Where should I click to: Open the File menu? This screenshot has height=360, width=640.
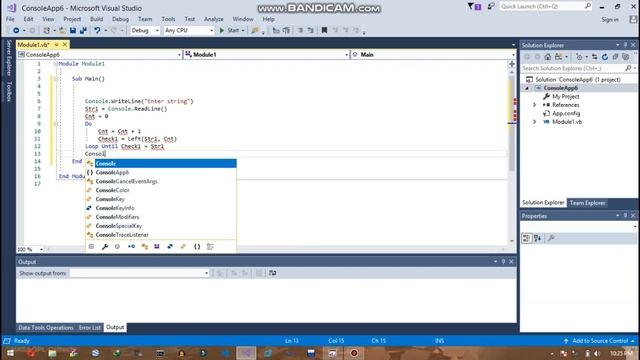[x=10, y=19]
